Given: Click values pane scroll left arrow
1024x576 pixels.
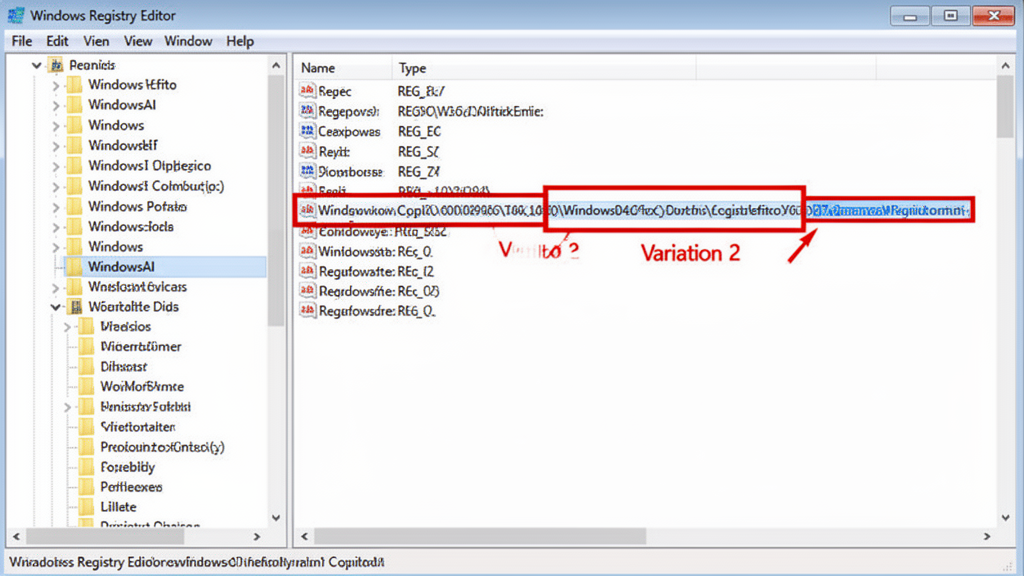Looking at the screenshot, I should 304,536.
